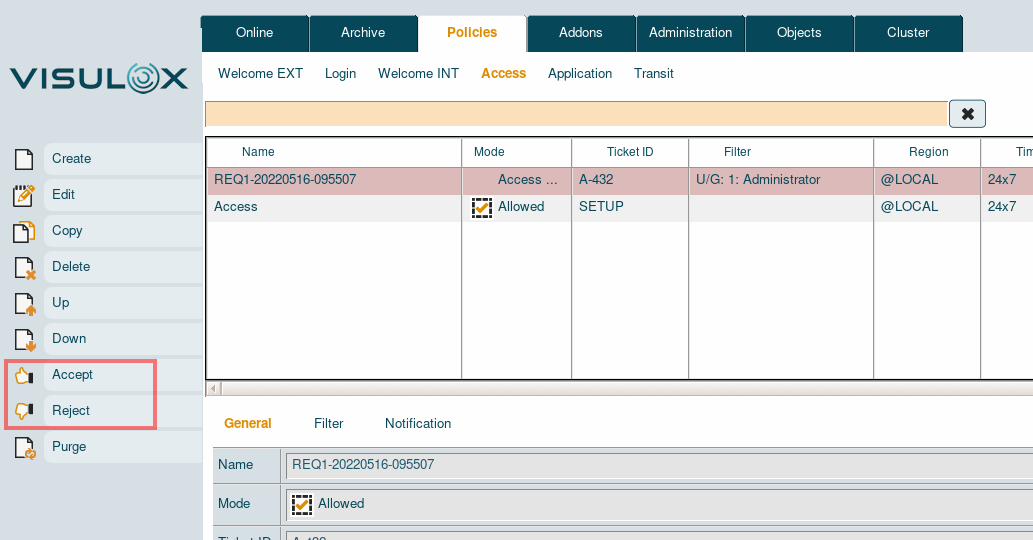Click the Edit pencil icon in sidebar
This screenshot has width=1033, height=540.
click(24, 195)
